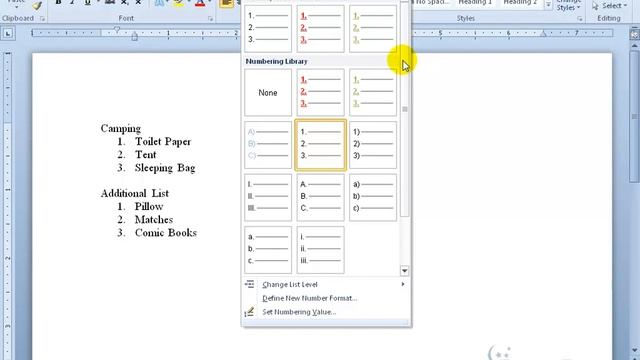Choose Set Numbering Value…
The image size is (640, 360).
pos(325,312)
